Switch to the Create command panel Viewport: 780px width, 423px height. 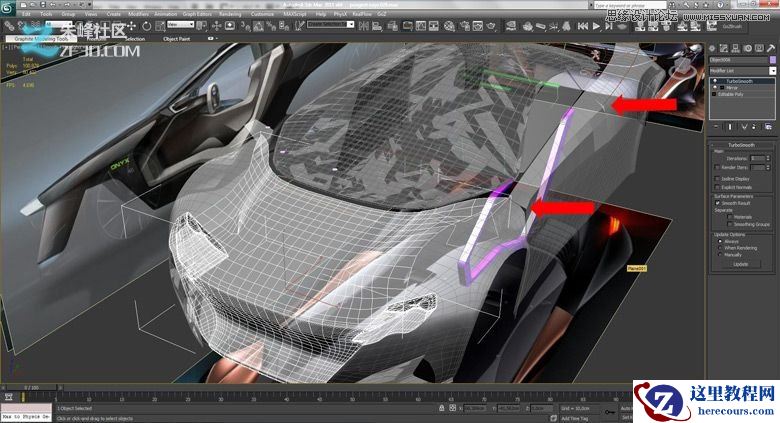click(712, 48)
